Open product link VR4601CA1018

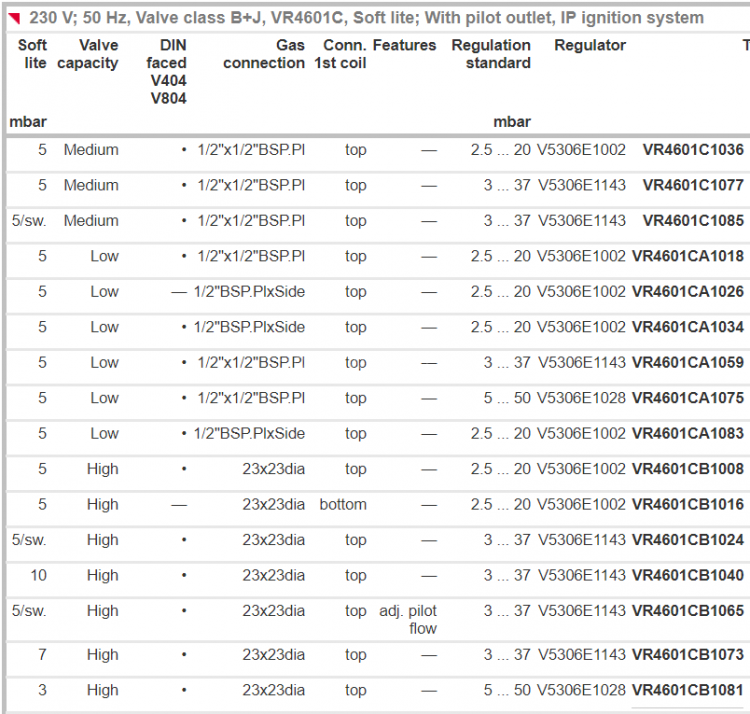click(x=688, y=256)
